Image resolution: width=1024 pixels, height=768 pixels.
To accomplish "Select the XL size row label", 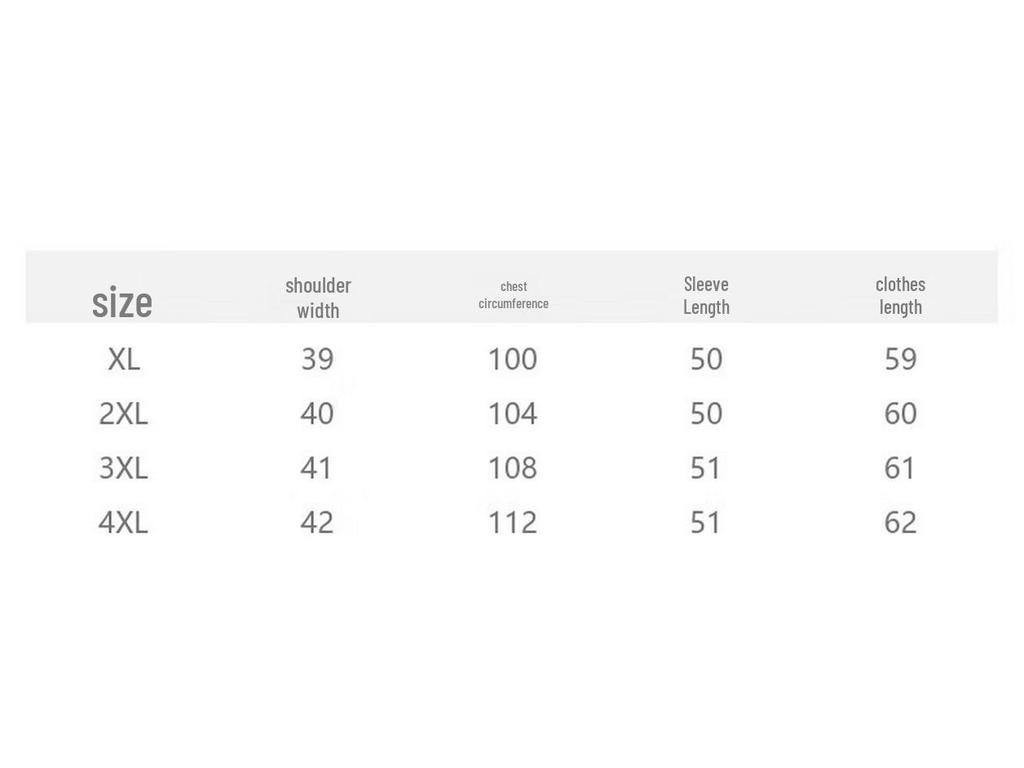I will point(123,359).
